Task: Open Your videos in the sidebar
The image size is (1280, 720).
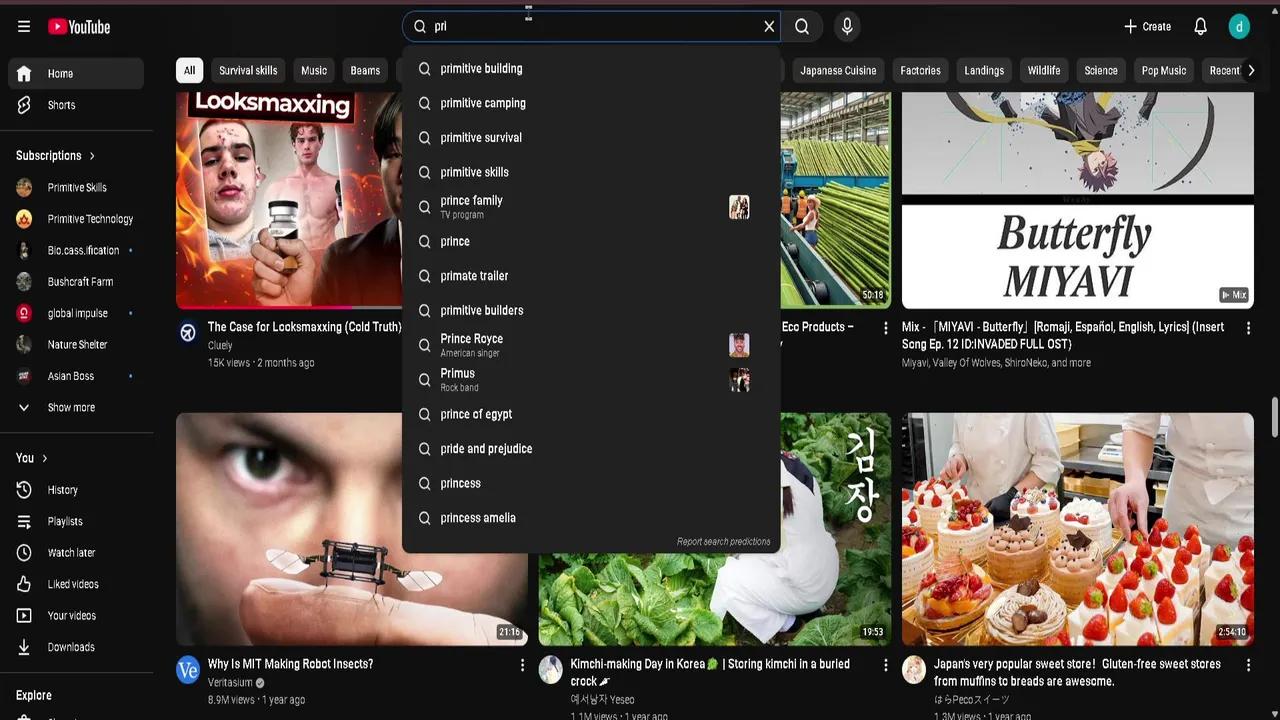Action: pyautogui.click(x=76, y=616)
